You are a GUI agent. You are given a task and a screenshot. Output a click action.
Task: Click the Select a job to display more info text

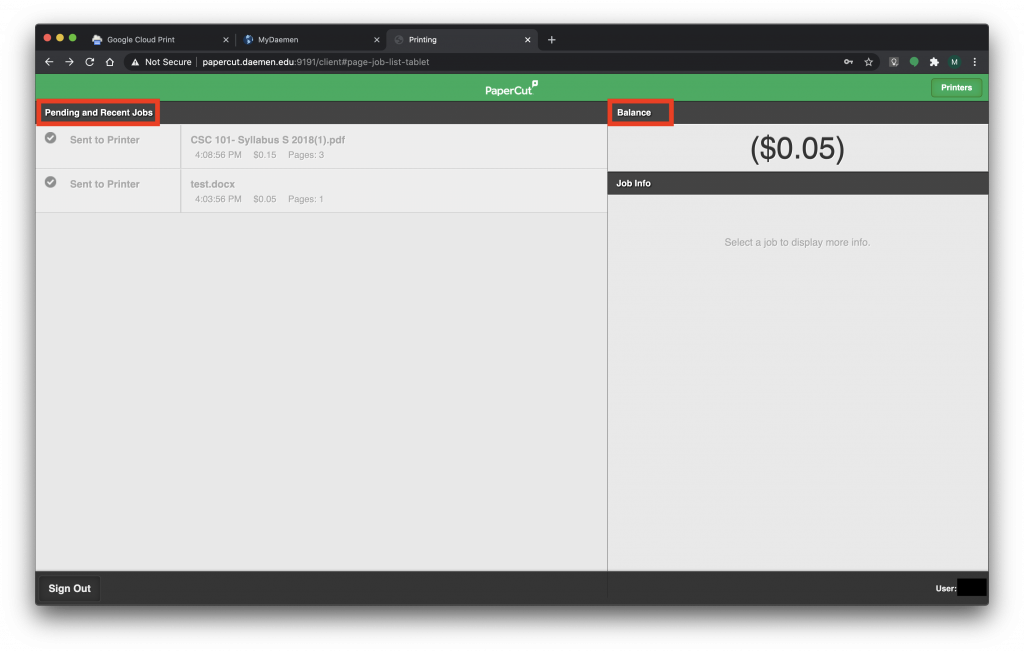point(797,242)
